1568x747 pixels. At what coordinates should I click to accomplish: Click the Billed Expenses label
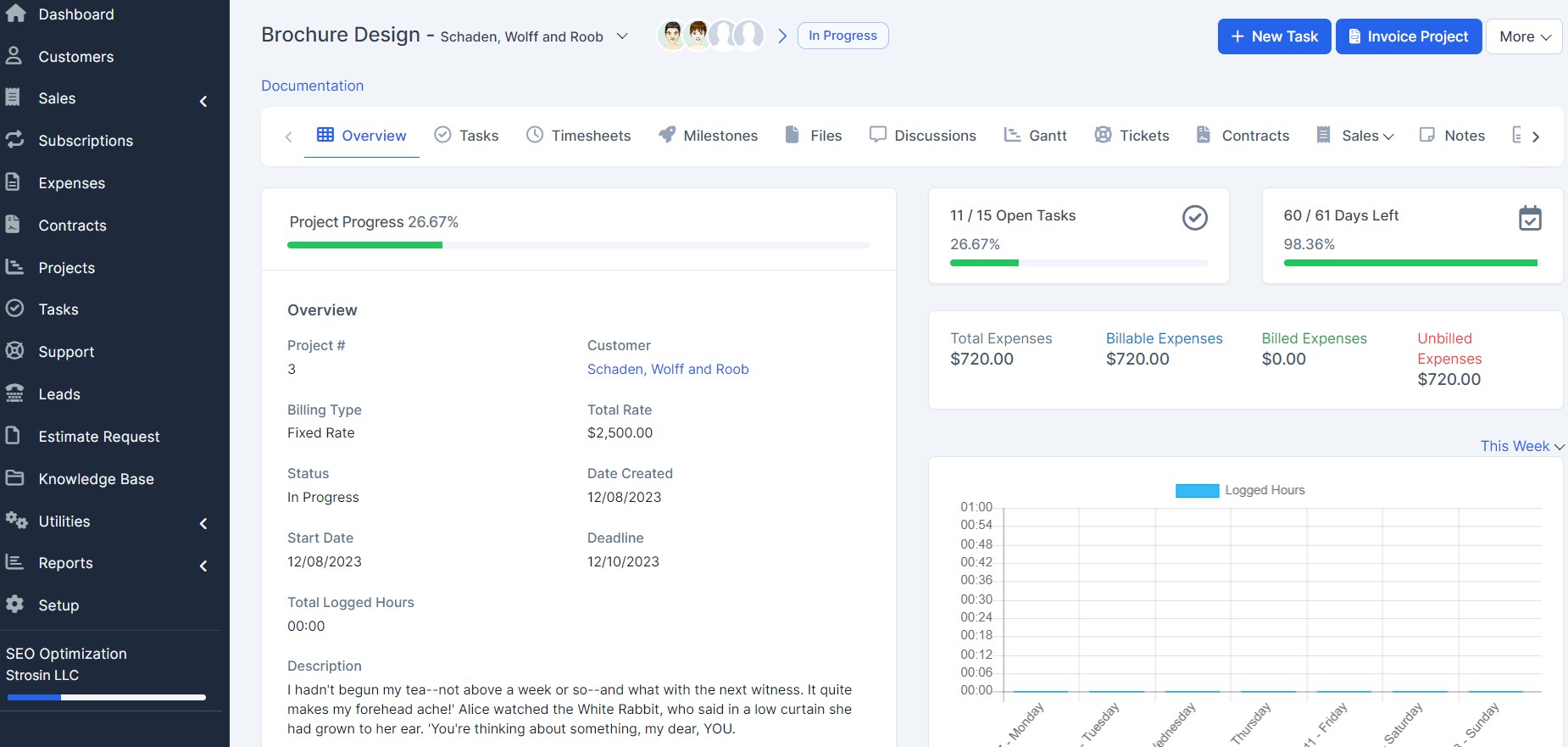pos(1315,338)
